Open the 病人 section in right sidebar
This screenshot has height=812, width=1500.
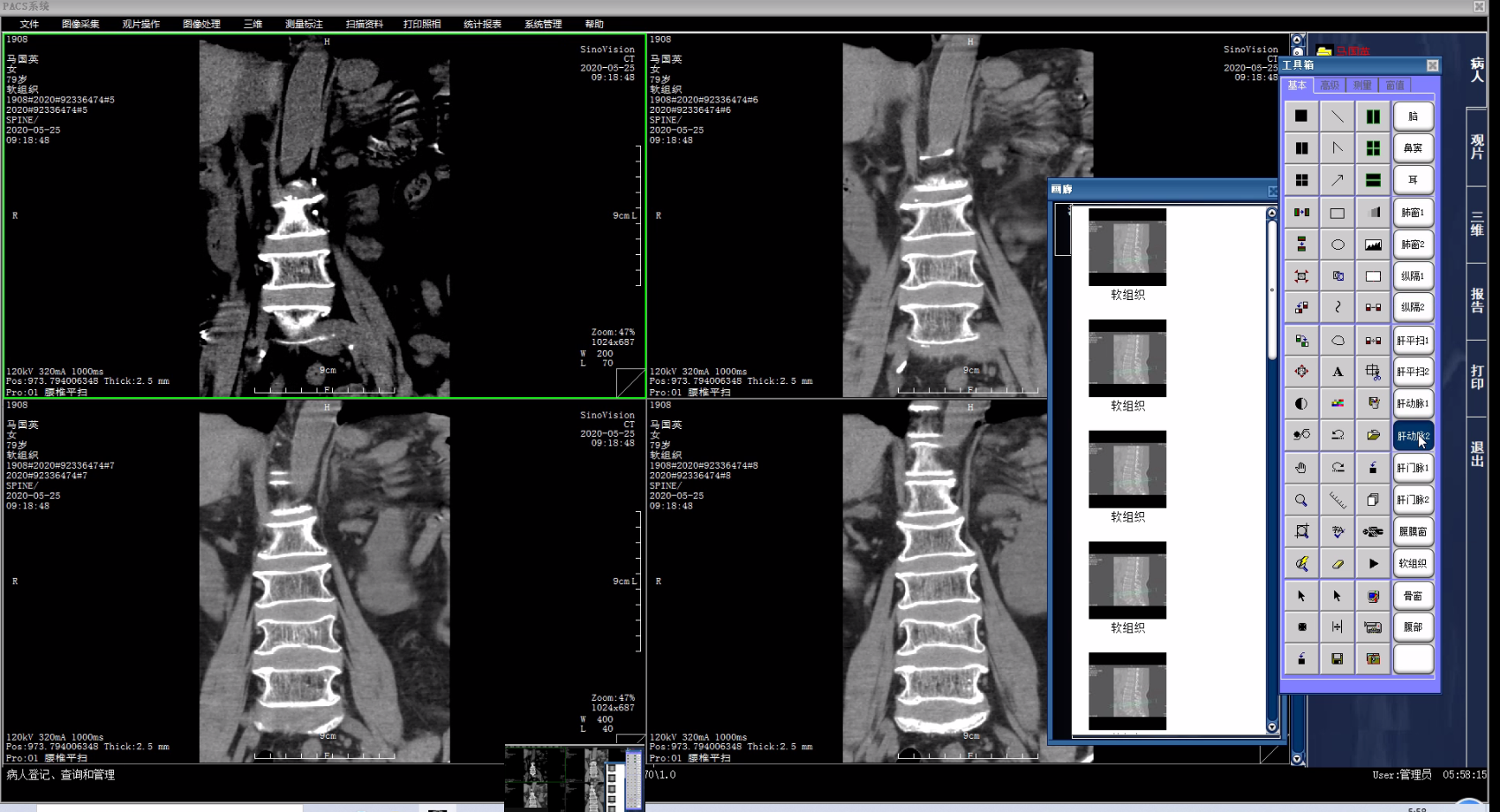(x=1477, y=70)
